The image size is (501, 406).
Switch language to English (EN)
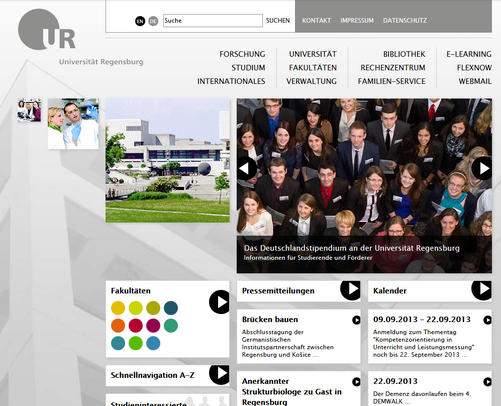point(140,21)
